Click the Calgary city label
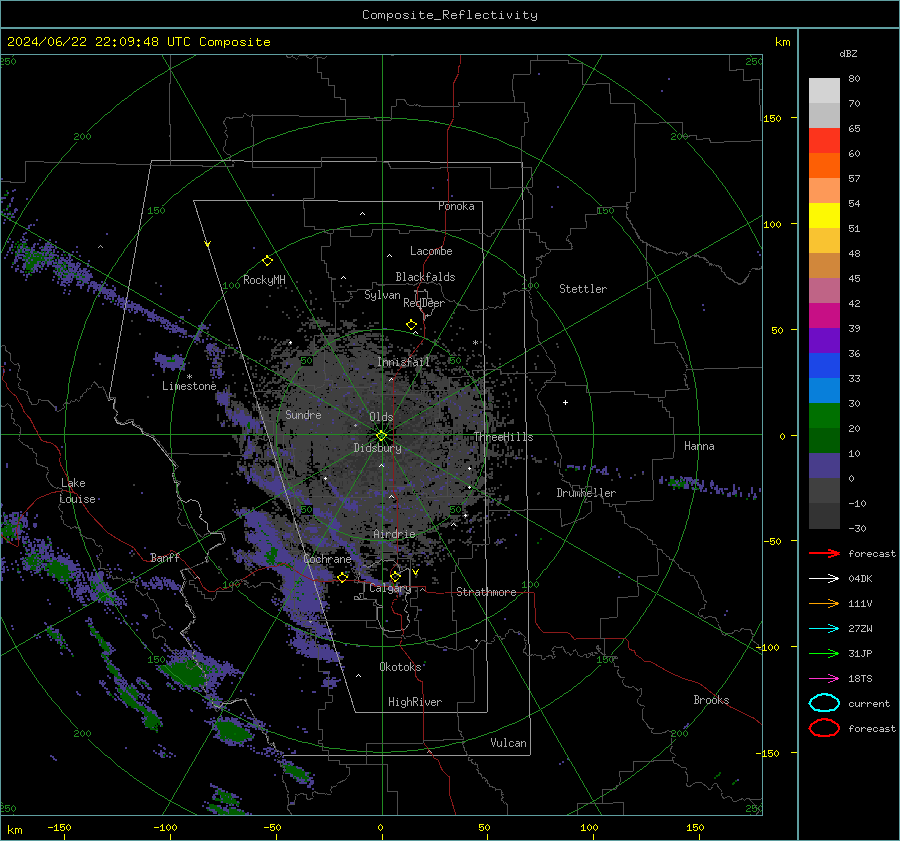This screenshot has height=841, width=900. pyautogui.click(x=390, y=588)
